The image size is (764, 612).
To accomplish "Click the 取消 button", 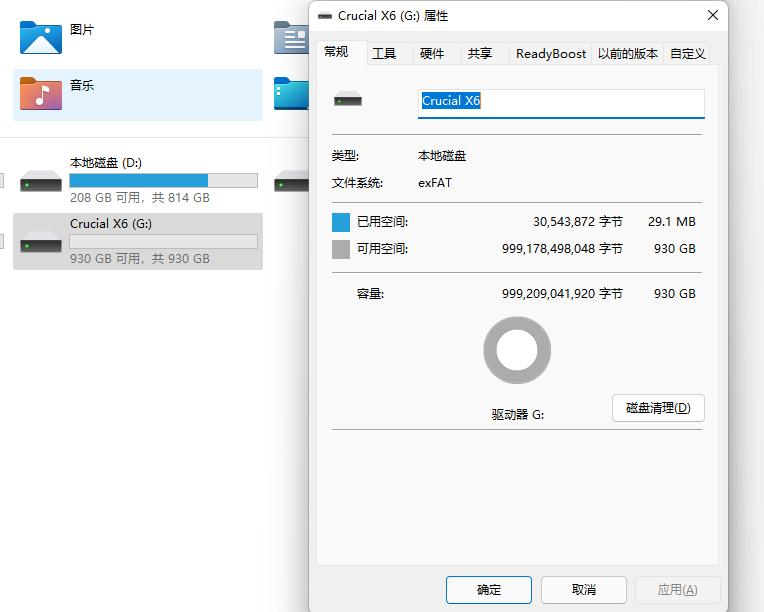I will [584, 590].
